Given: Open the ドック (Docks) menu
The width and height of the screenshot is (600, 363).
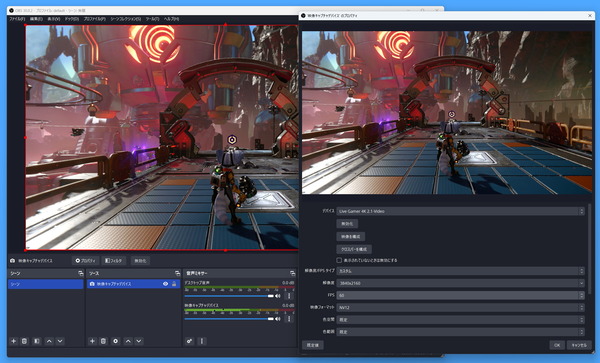Looking at the screenshot, I should click(x=72, y=19).
